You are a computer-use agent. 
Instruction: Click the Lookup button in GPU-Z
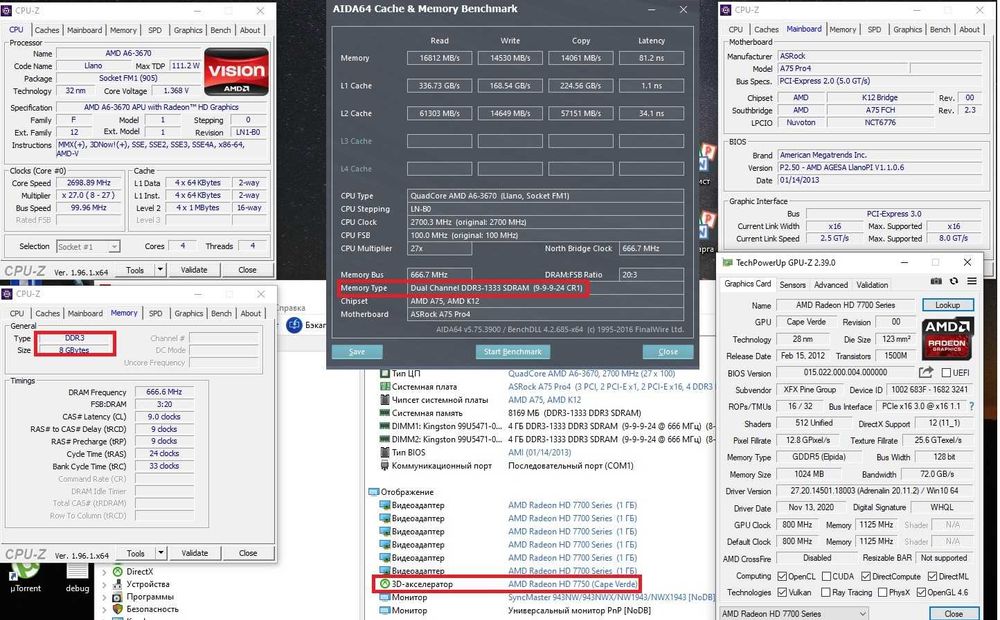pyautogui.click(x=948, y=305)
